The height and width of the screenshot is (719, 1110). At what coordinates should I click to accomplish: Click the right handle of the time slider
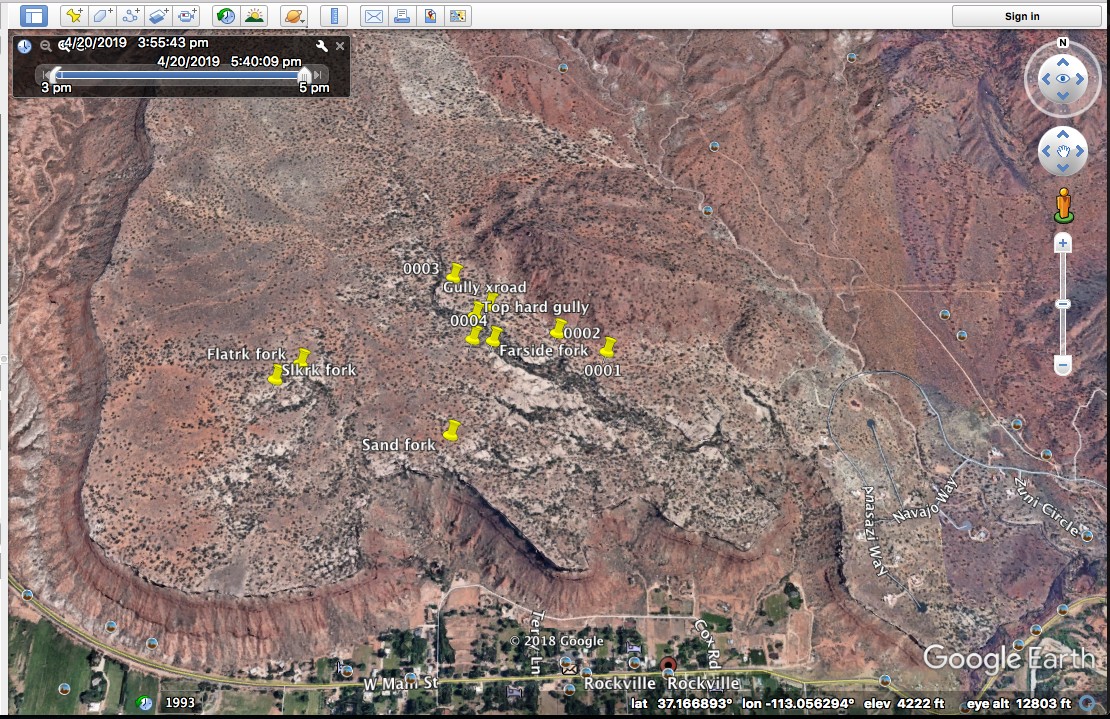tap(305, 74)
